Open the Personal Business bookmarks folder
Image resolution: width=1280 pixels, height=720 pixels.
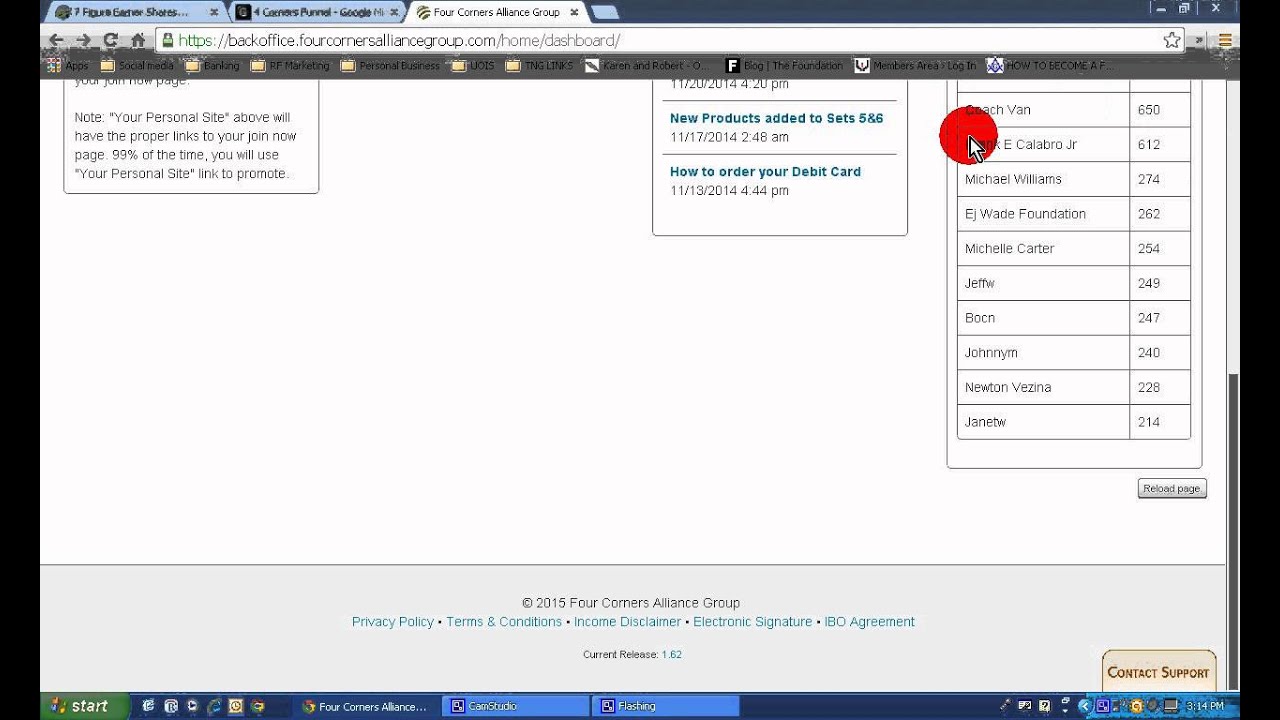[x=391, y=66]
